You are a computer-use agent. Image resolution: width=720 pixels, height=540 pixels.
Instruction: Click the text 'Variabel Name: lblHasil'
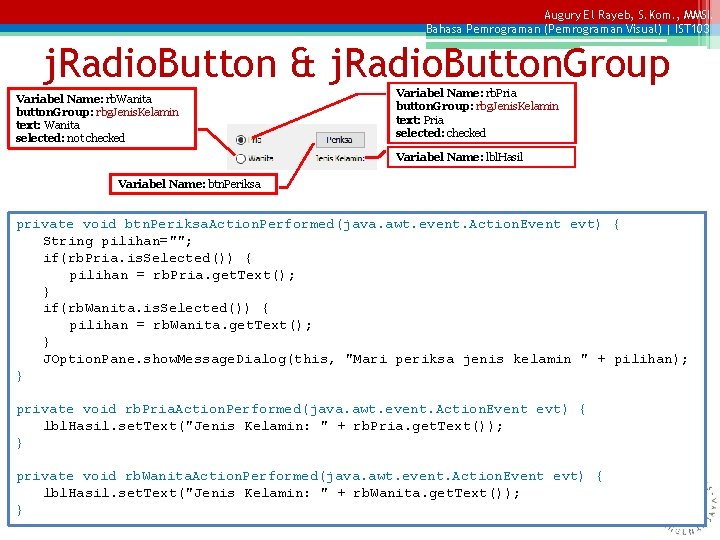tap(459, 157)
